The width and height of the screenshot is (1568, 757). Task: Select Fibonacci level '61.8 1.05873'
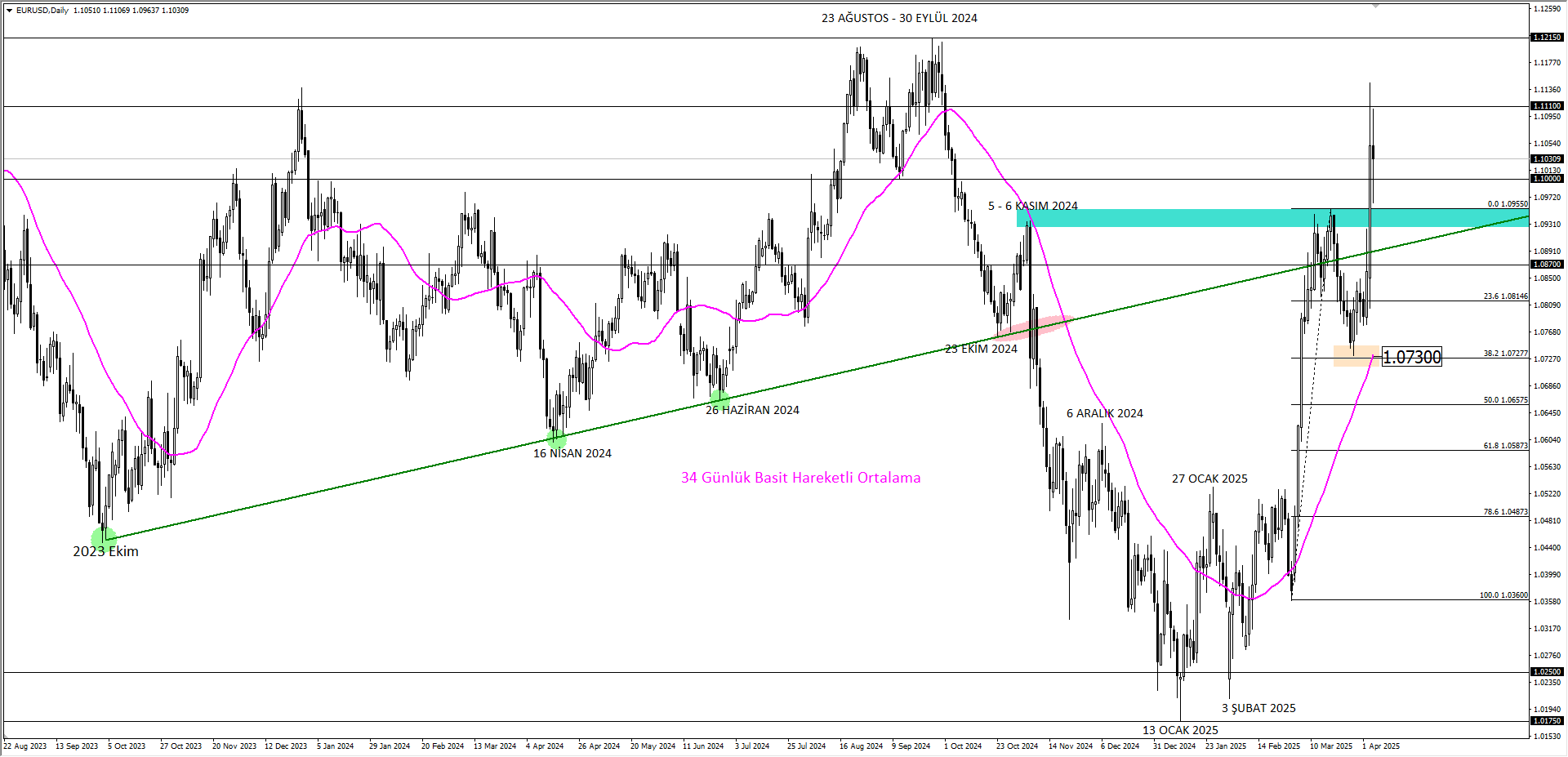pyautogui.click(x=1505, y=446)
